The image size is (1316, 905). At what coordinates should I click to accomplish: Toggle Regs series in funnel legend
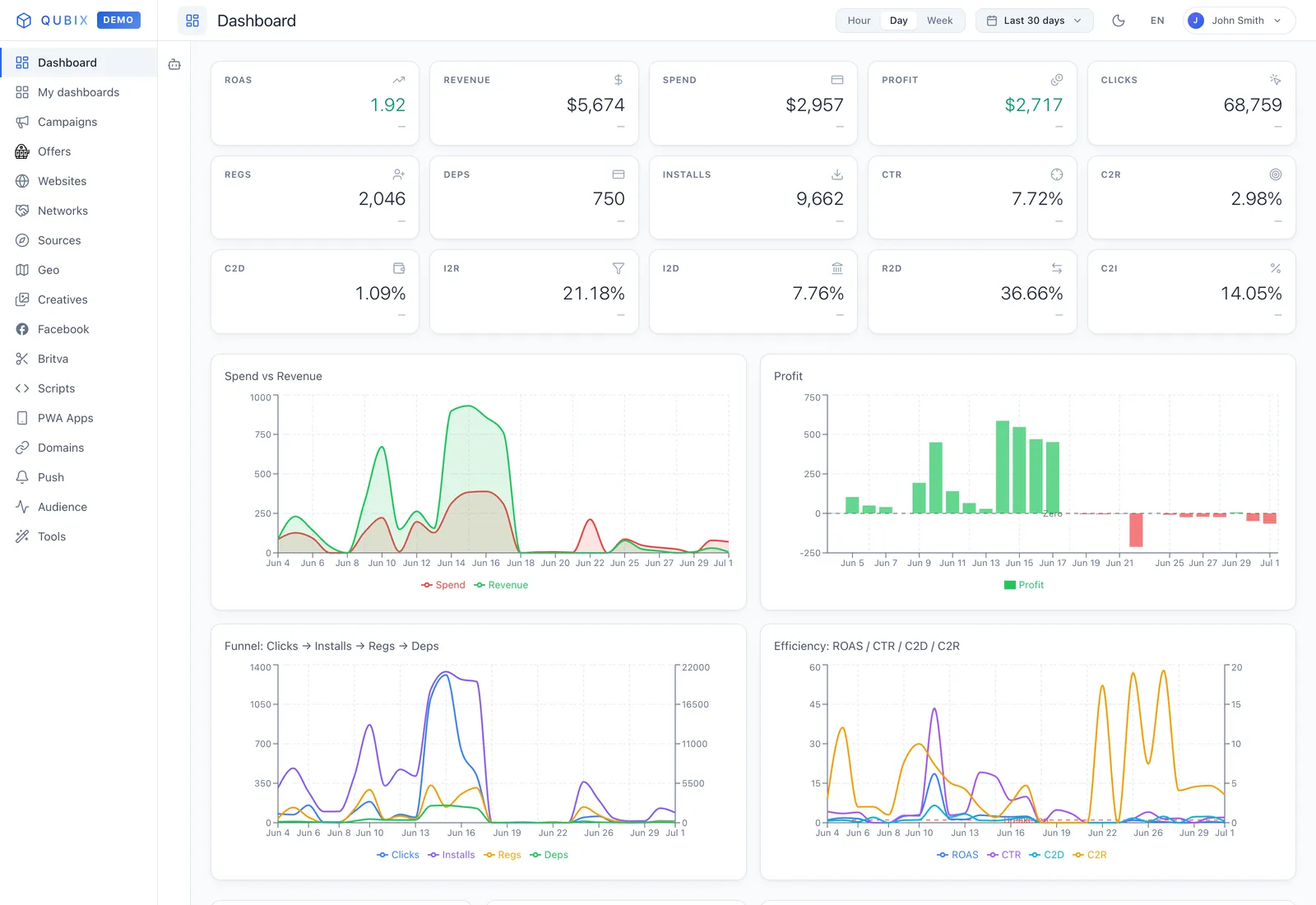tap(503, 855)
